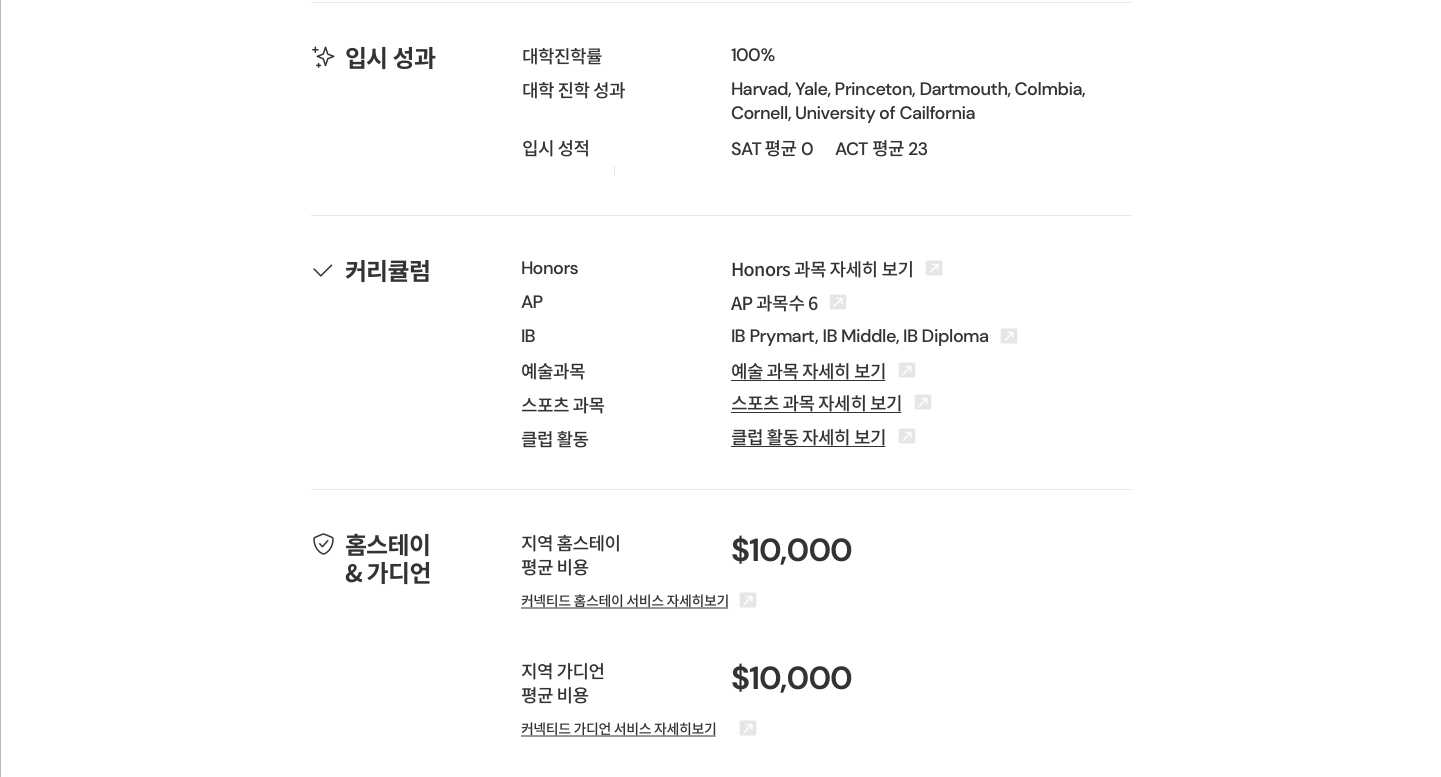The width and height of the screenshot is (1441, 777).
Task: Click the shield icon beside 홈스테이 & 가디언
Action: pos(323,545)
